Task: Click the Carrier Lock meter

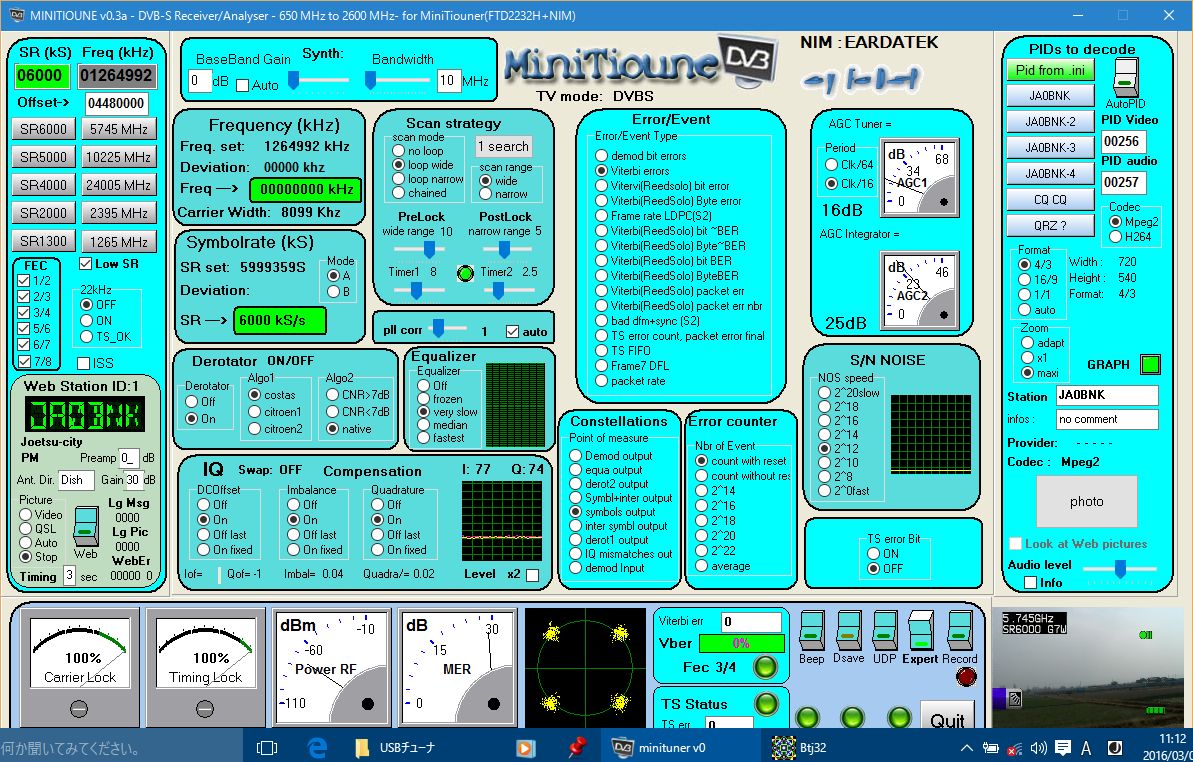Action: 80,666
